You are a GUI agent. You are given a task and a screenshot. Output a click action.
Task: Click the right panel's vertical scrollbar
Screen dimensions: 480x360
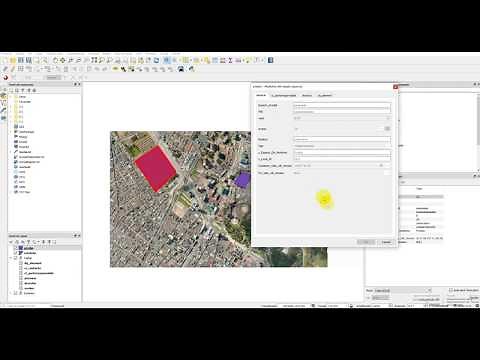click(478, 120)
